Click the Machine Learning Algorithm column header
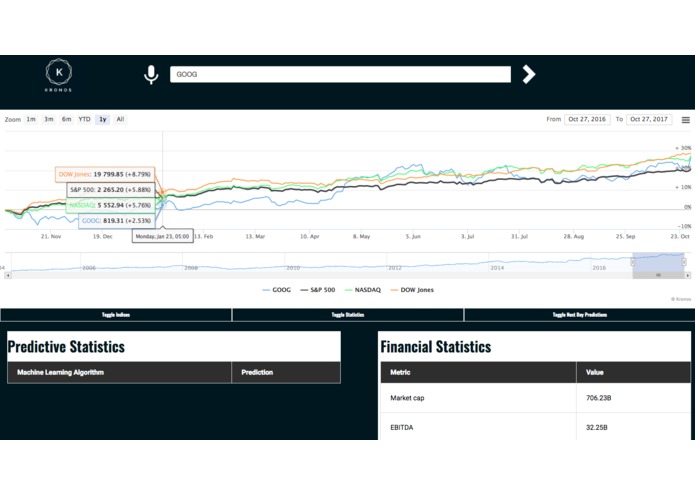This screenshot has width=695, height=494. (119, 372)
